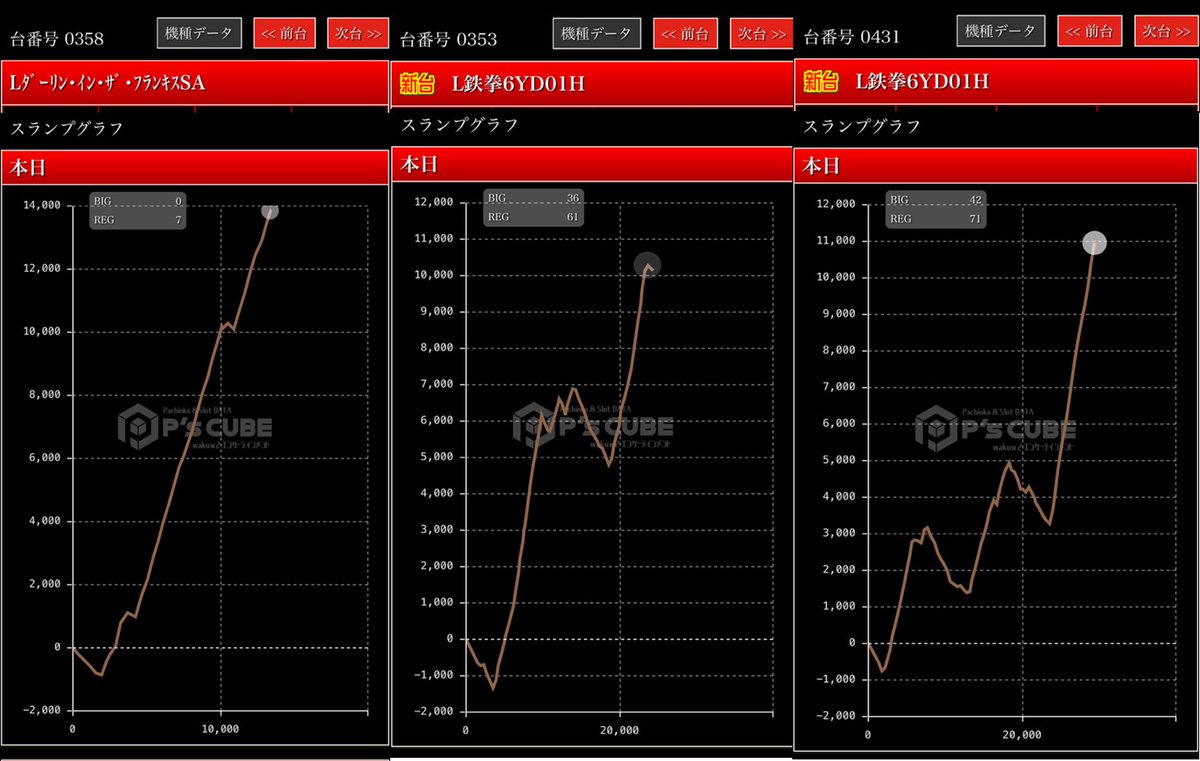1200x761 pixels.
Task: Click the graph endpoint marker for machine 0358
Action: (x=269, y=210)
